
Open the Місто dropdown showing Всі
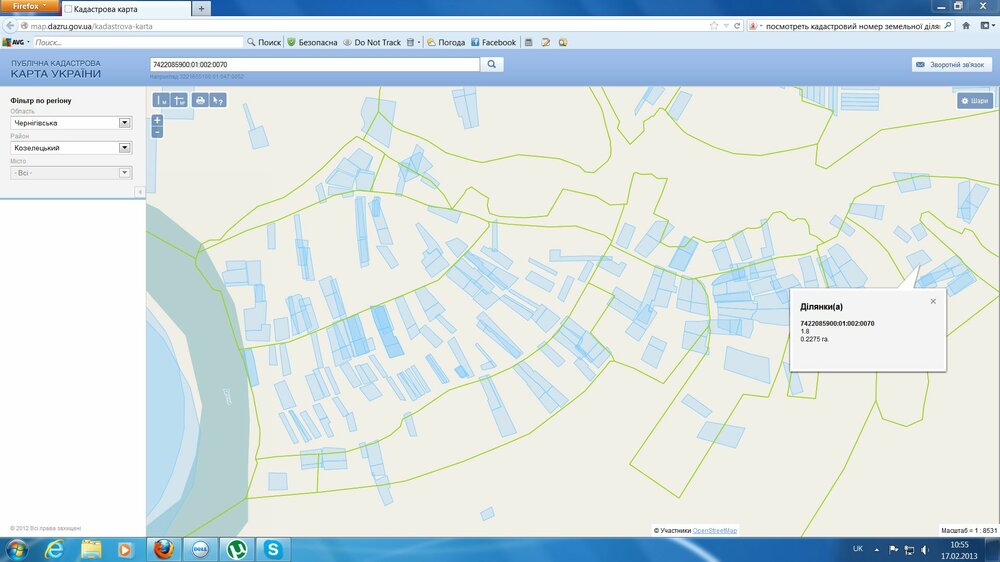click(125, 173)
